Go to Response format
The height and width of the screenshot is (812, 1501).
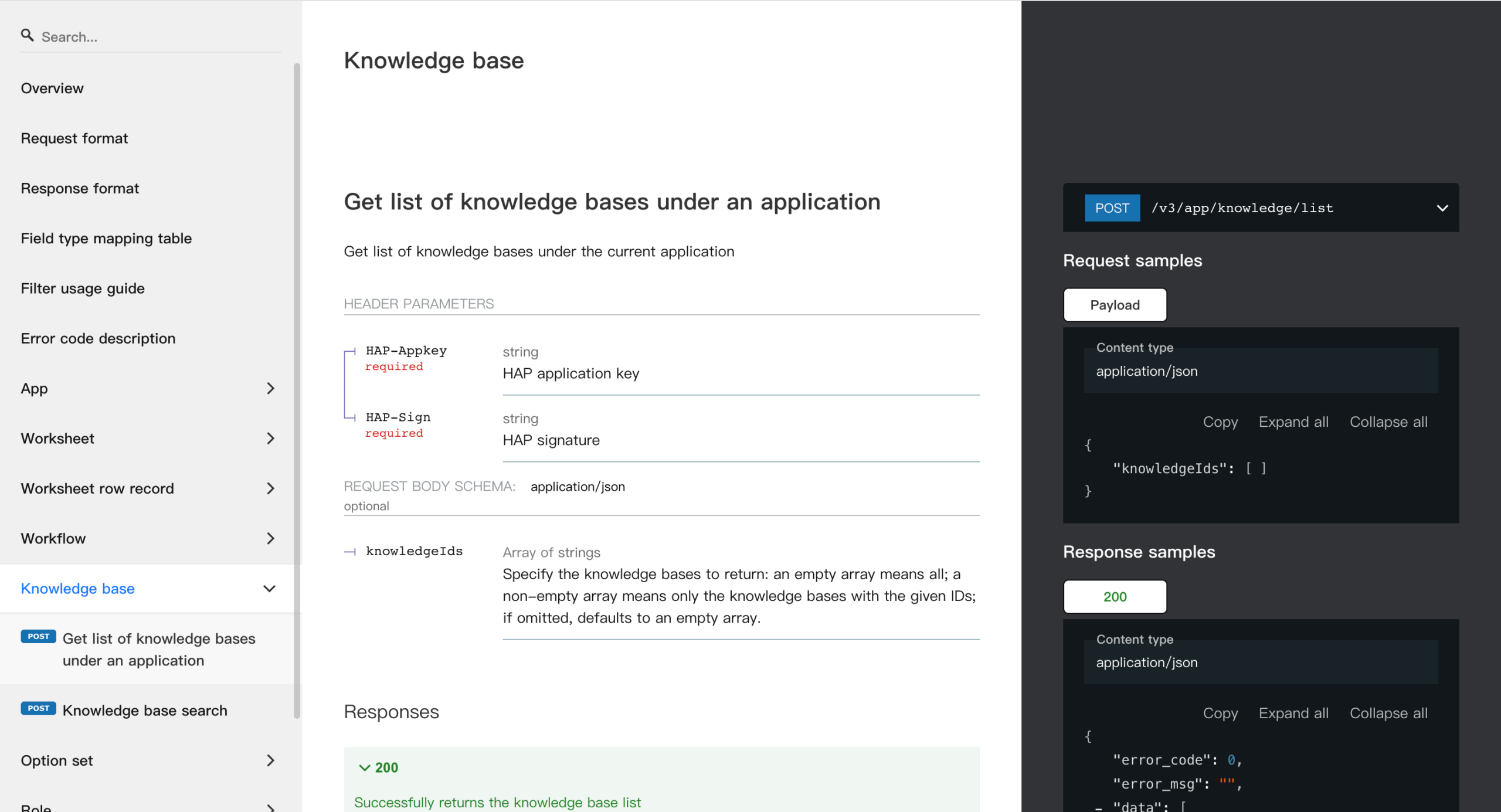coord(80,188)
